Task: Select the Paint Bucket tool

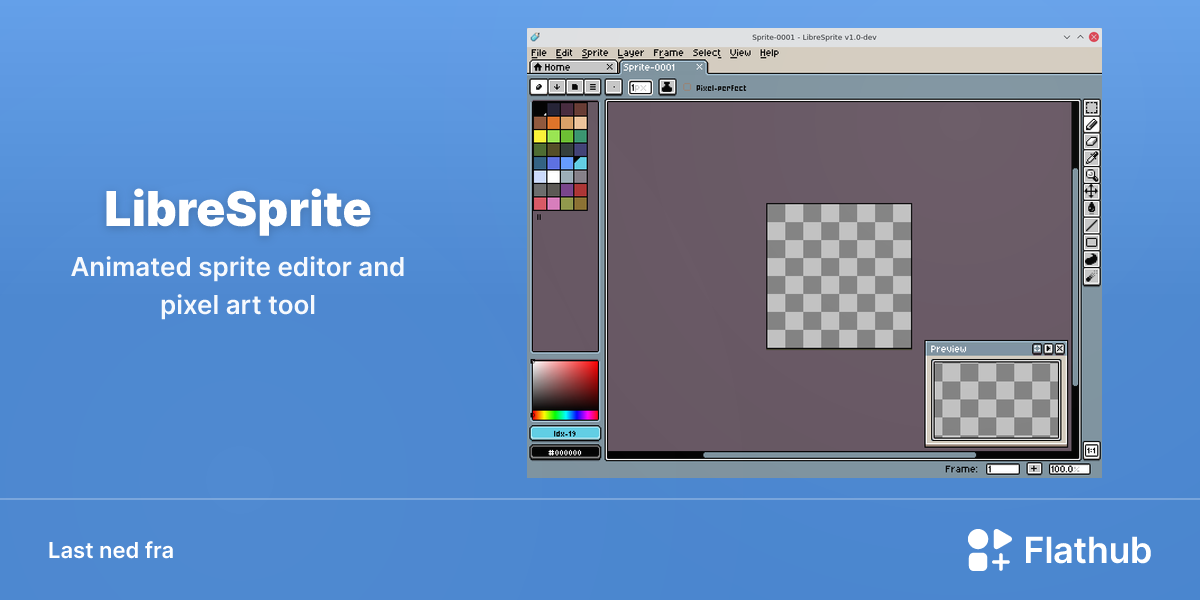Action: coord(1092,208)
